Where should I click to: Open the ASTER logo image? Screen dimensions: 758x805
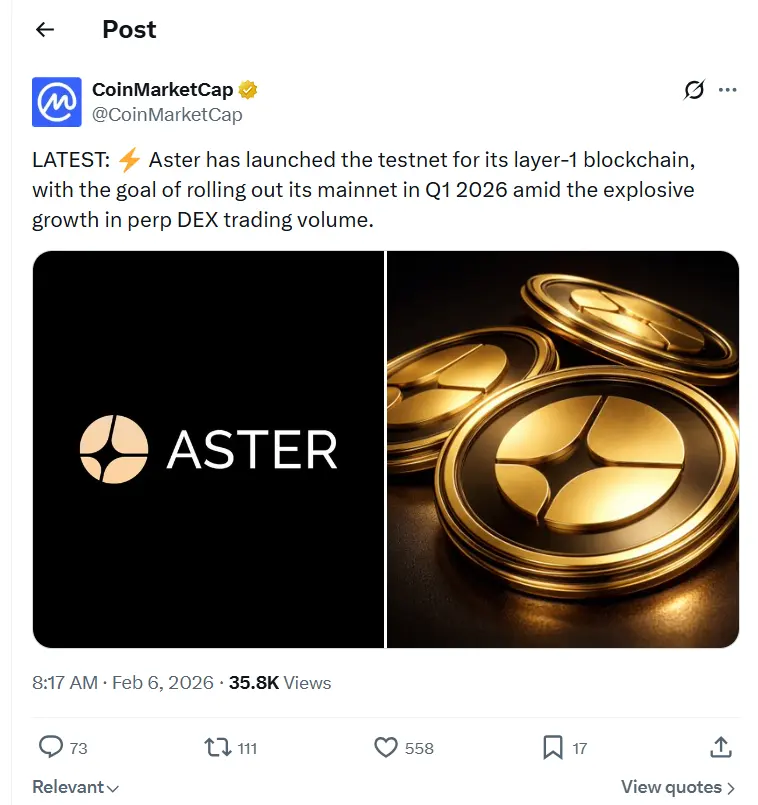pyautogui.click(x=207, y=450)
